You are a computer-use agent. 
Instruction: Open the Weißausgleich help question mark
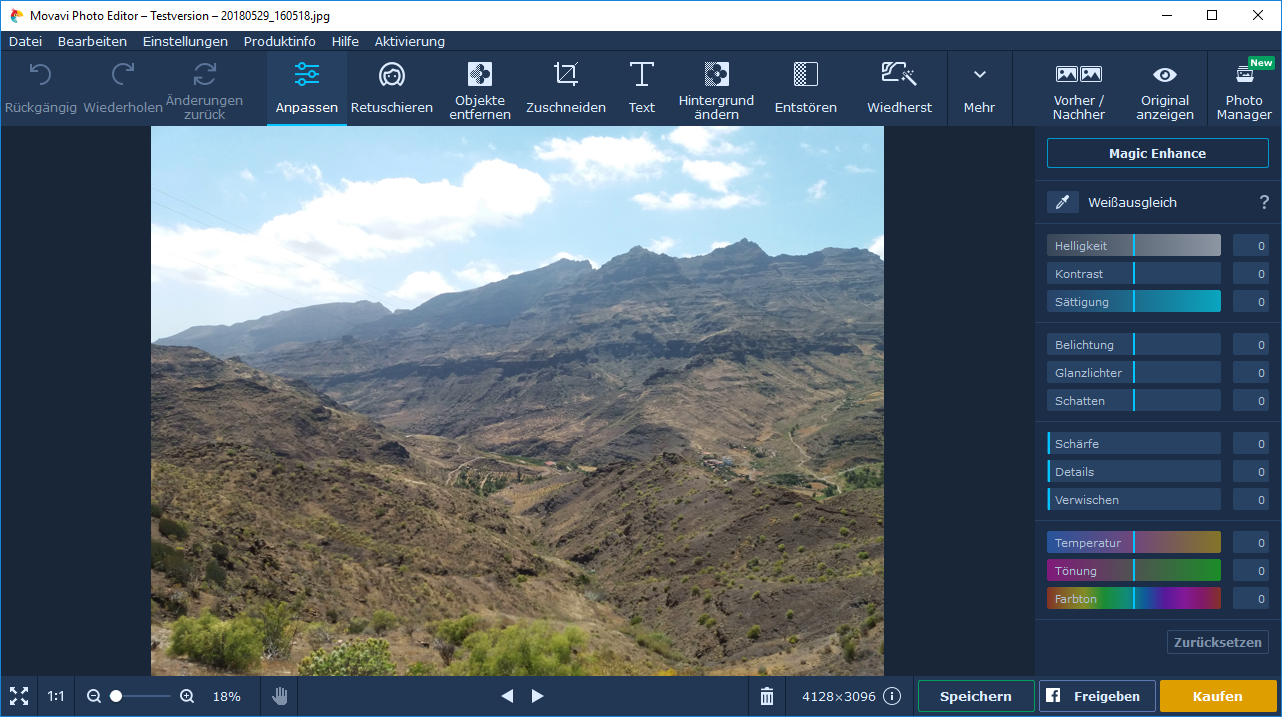pyautogui.click(x=1264, y=202)
